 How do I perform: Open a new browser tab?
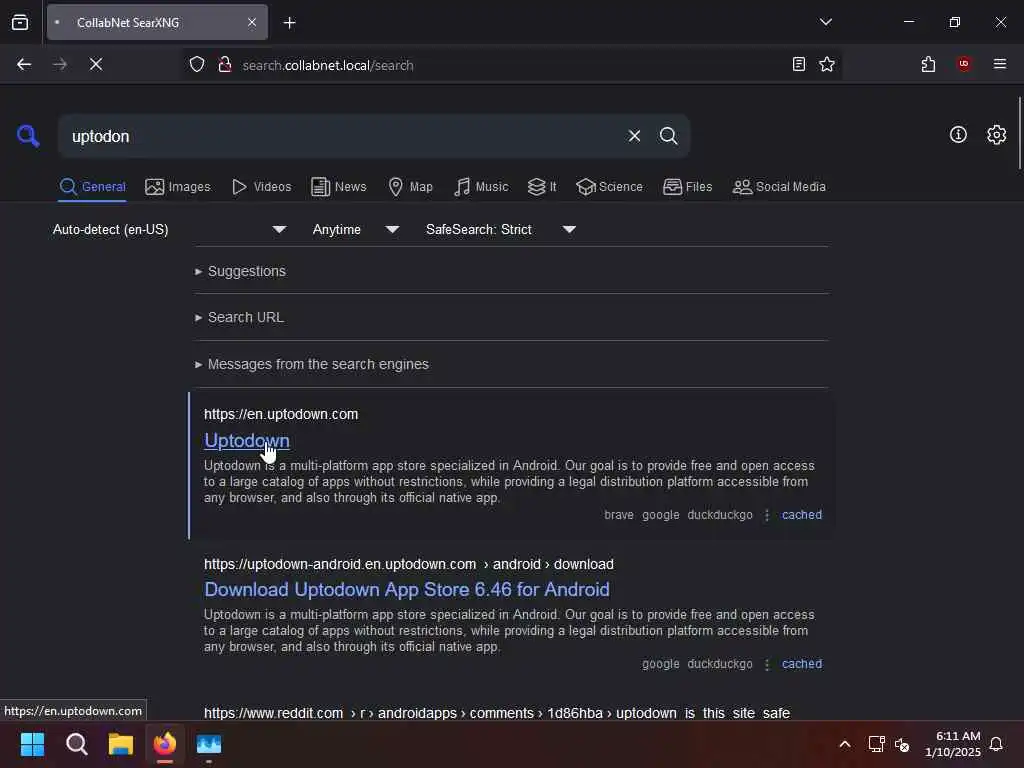pyautogui.click(x=289, y=23)
